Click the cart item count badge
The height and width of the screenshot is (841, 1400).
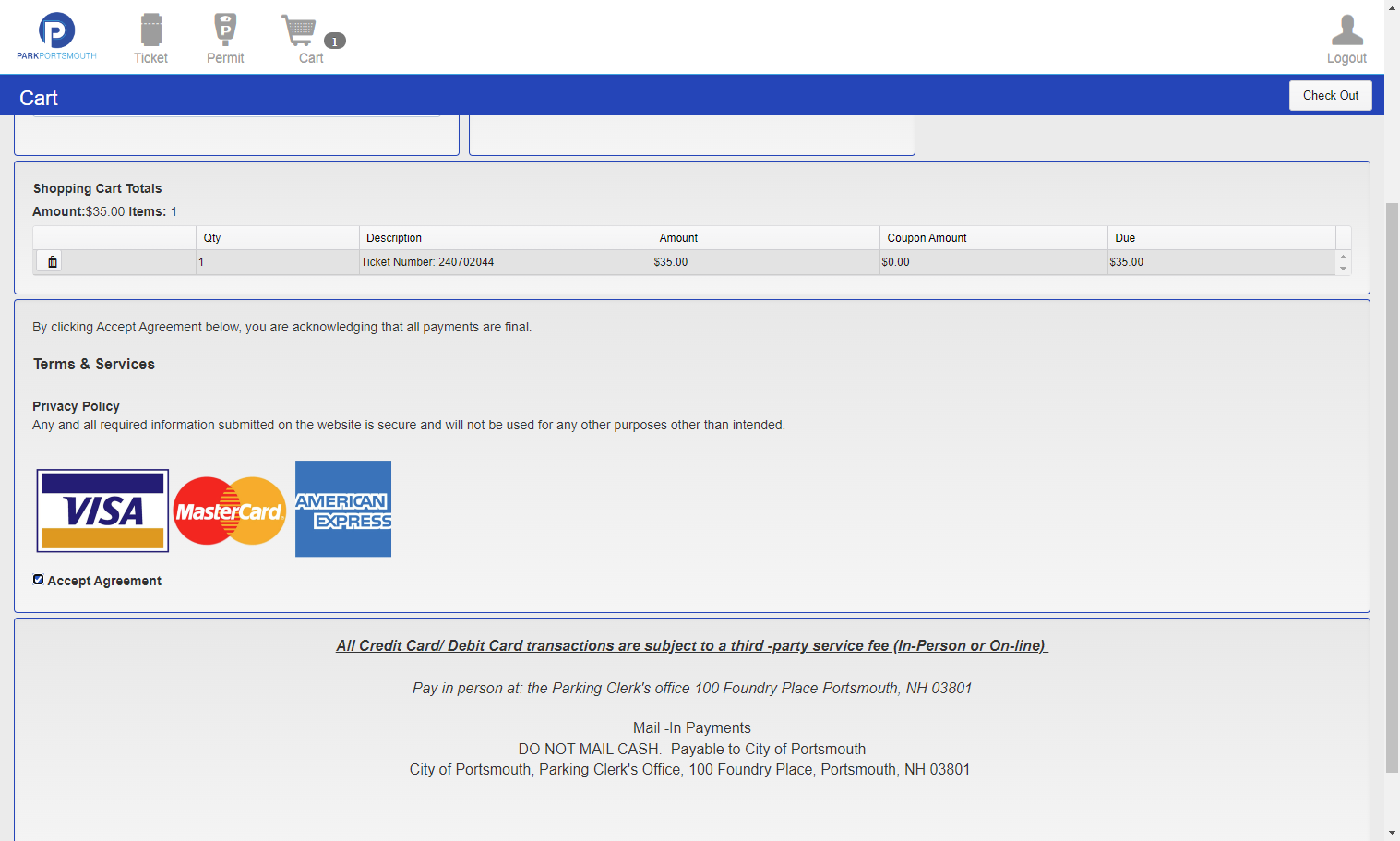click(x=335, y=41)
